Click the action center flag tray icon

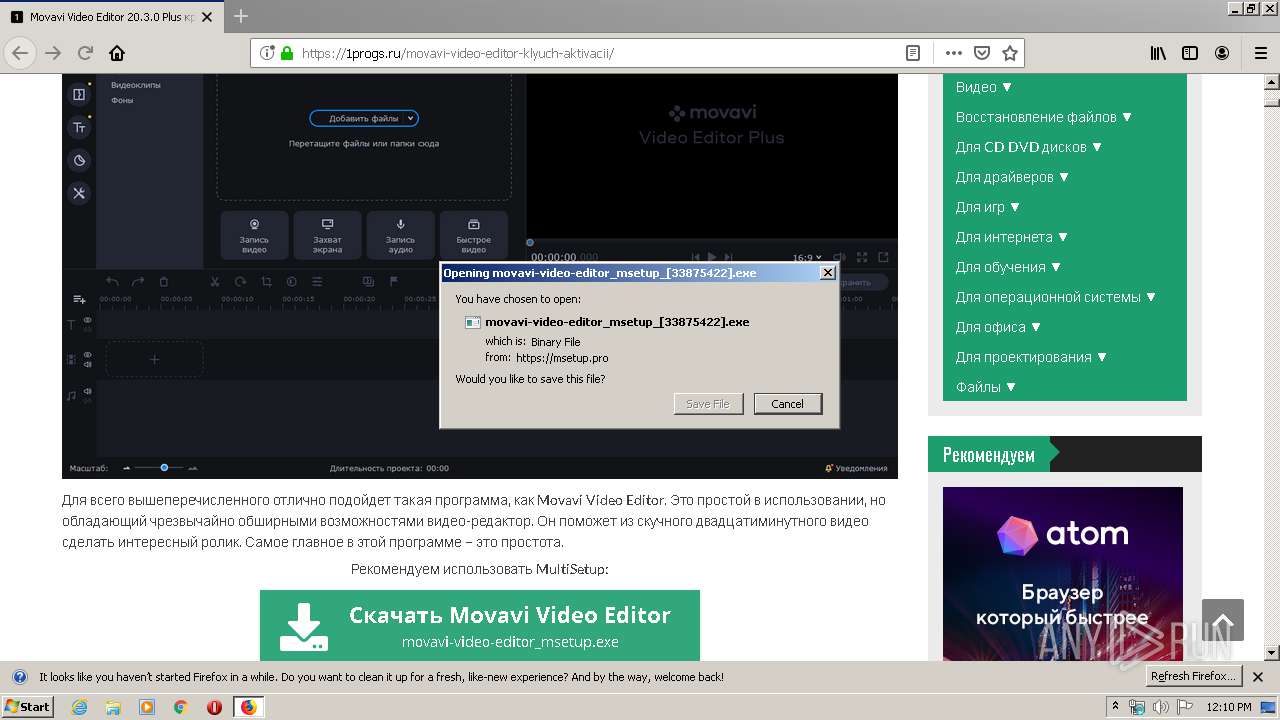coord(1185,707)
